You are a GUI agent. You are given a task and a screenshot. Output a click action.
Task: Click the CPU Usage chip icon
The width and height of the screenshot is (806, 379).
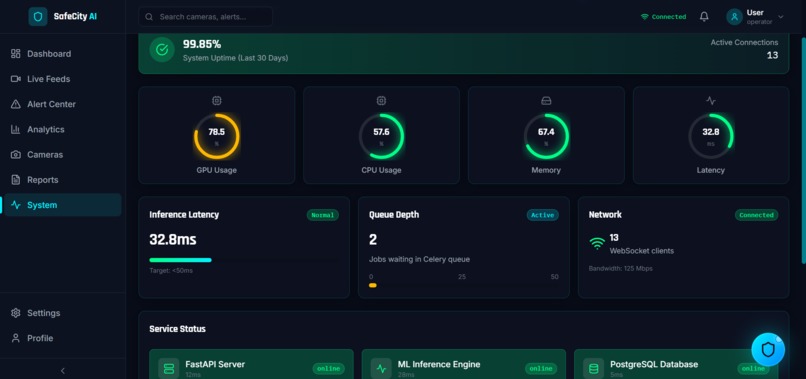(x=381, y=101)
